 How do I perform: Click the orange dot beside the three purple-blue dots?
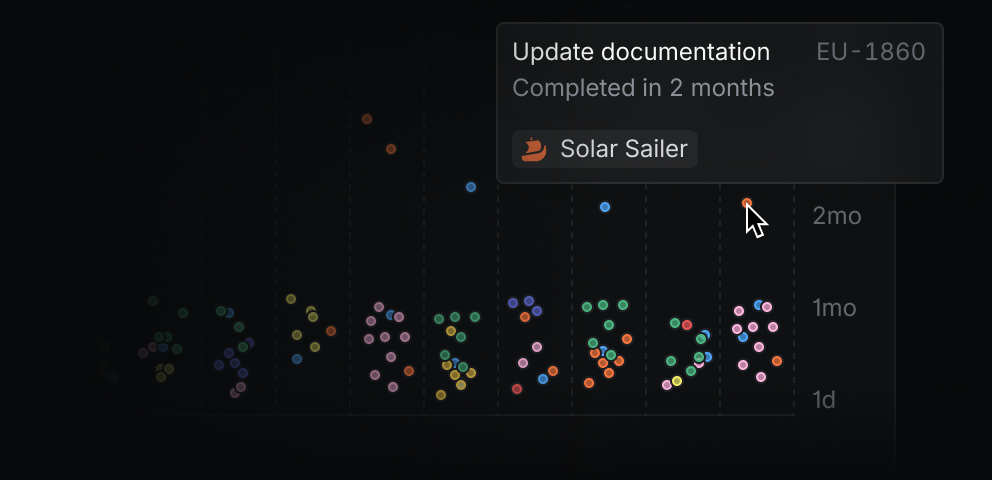525,317
